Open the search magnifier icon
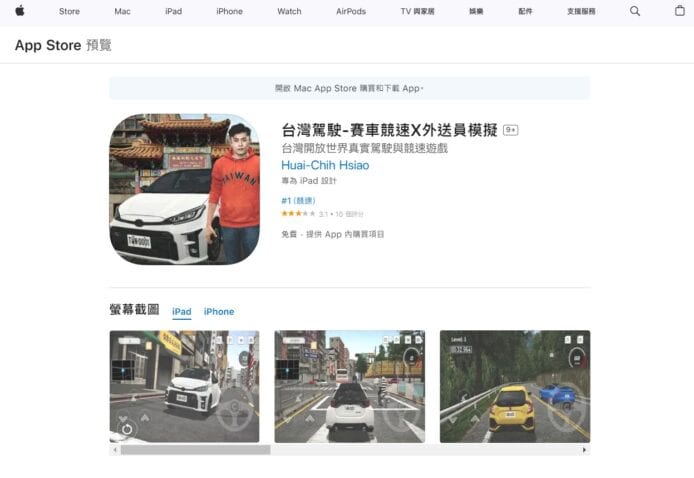694x478 pixels. [x=635, y=11]
